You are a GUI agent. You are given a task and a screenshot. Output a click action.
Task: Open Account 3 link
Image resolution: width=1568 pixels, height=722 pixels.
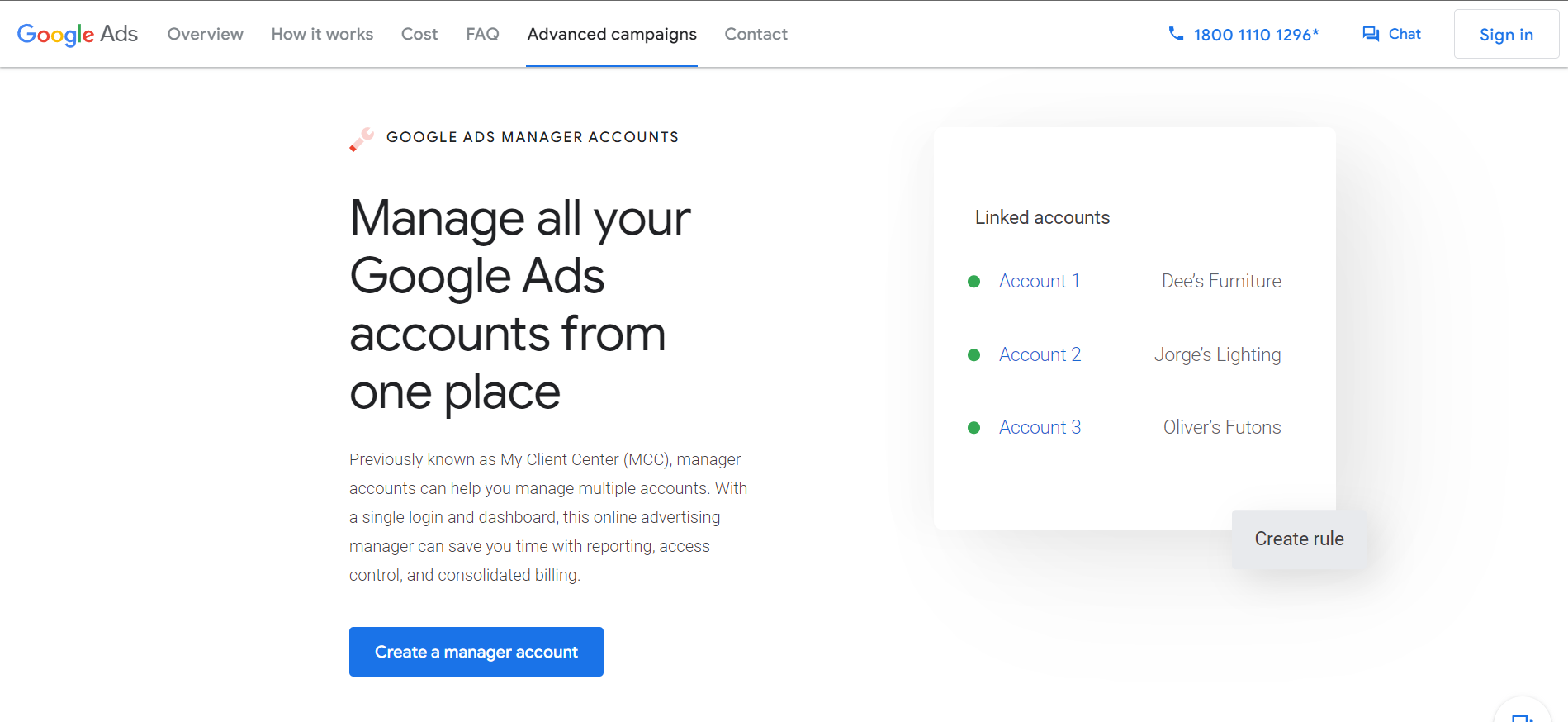[x=1040, y=428]
